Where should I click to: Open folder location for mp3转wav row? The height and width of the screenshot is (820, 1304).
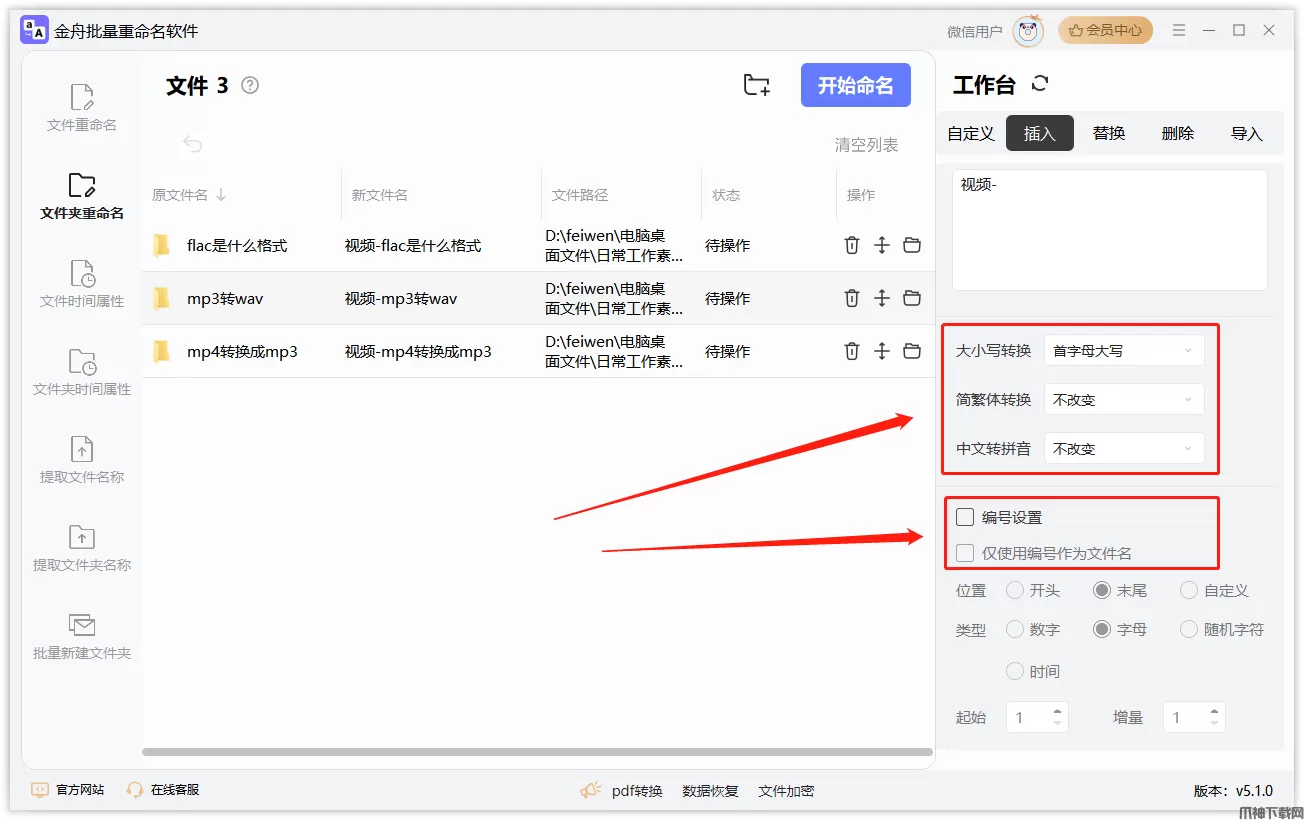[x=912, y=298]
